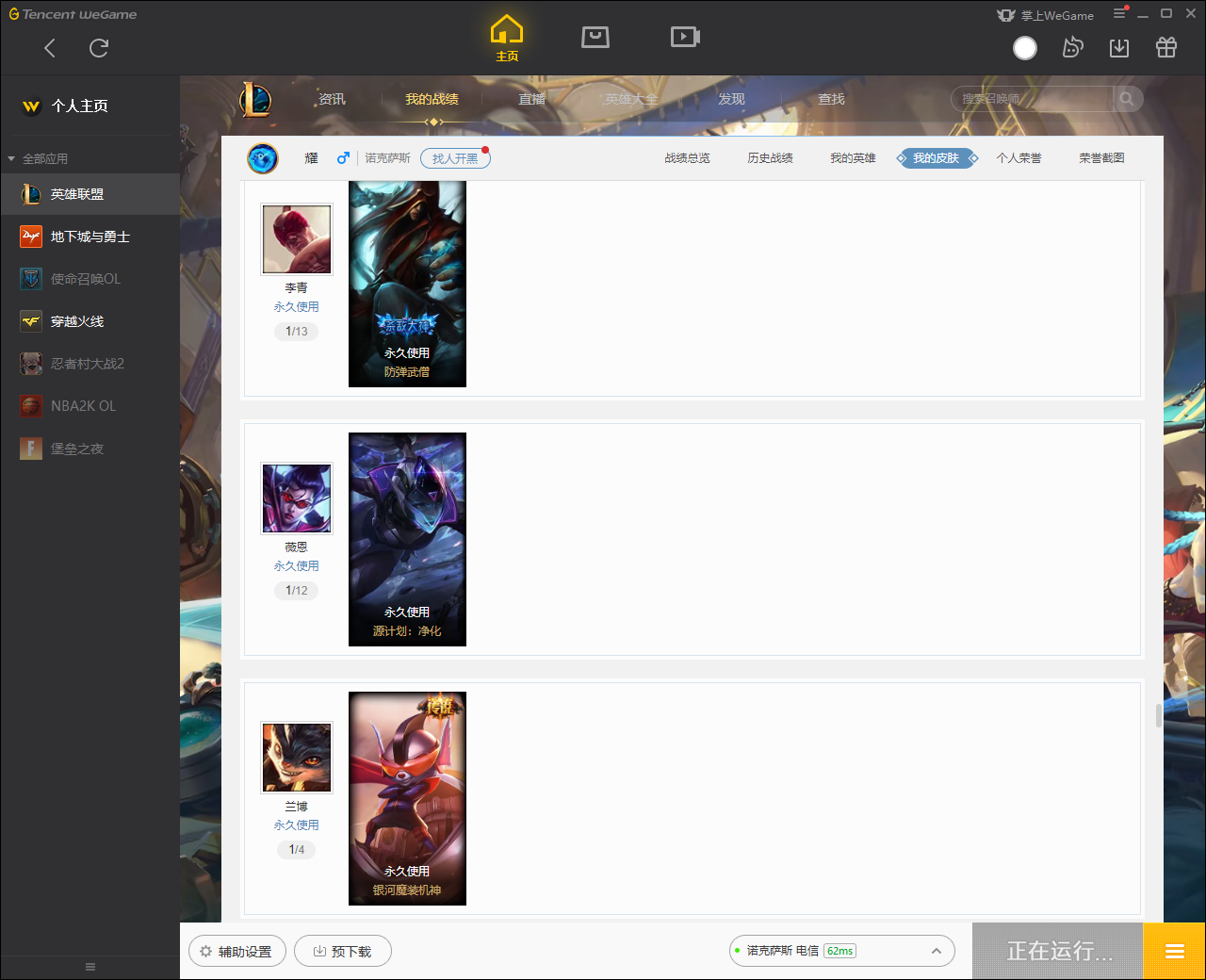Click the 银河魔装机神 skin card
Viewport: 1206px width, 980px height.
(407, 798)
